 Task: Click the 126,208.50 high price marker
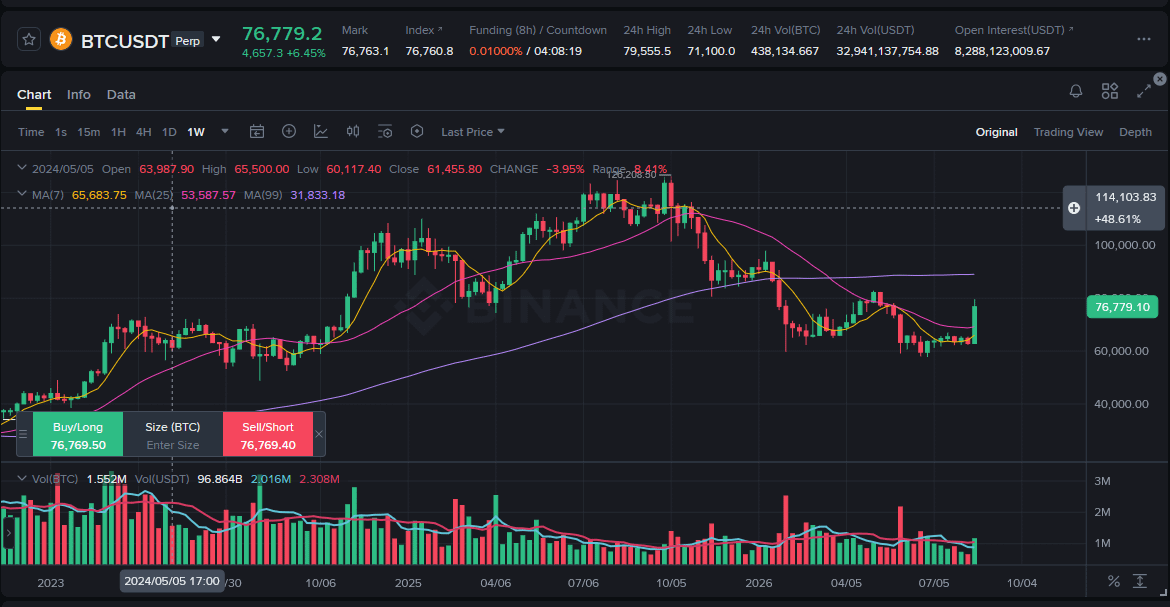point(631,174)
